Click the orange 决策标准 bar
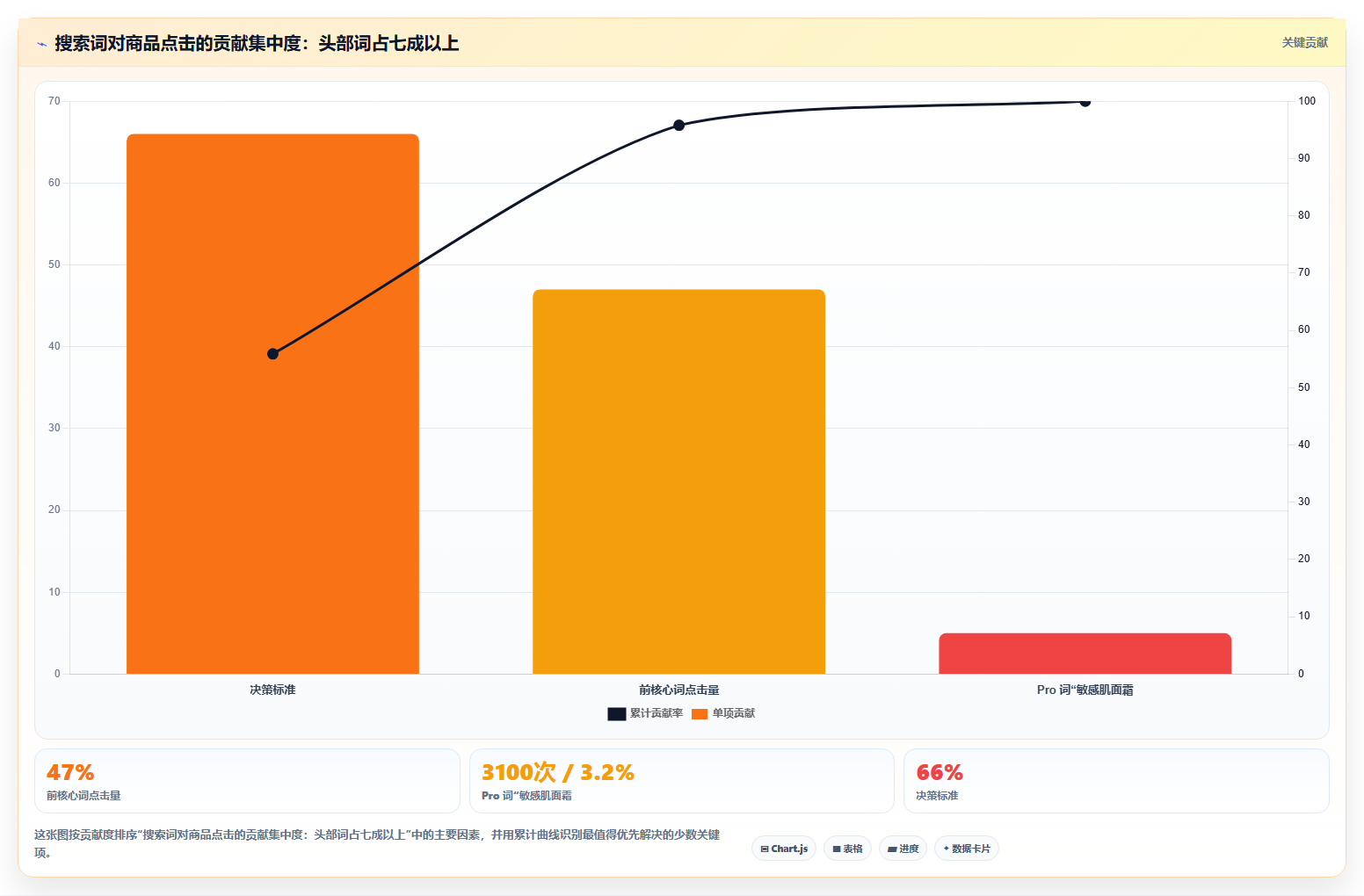 (272, 404)
